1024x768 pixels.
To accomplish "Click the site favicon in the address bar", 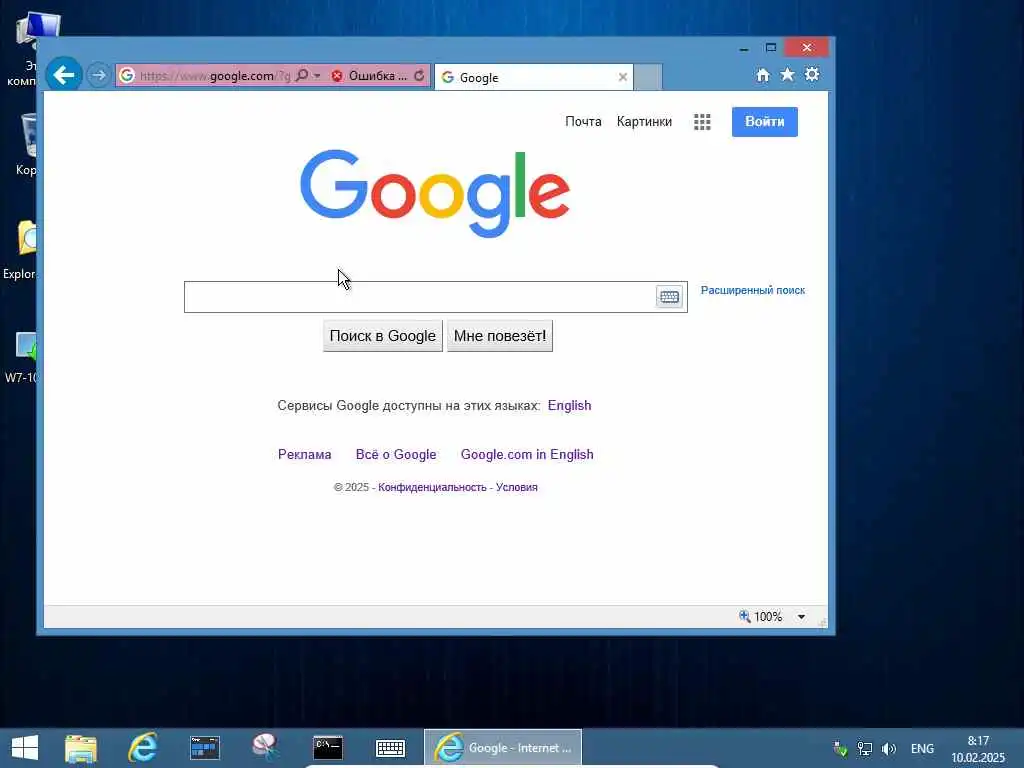I will click(x=127, y=76).
